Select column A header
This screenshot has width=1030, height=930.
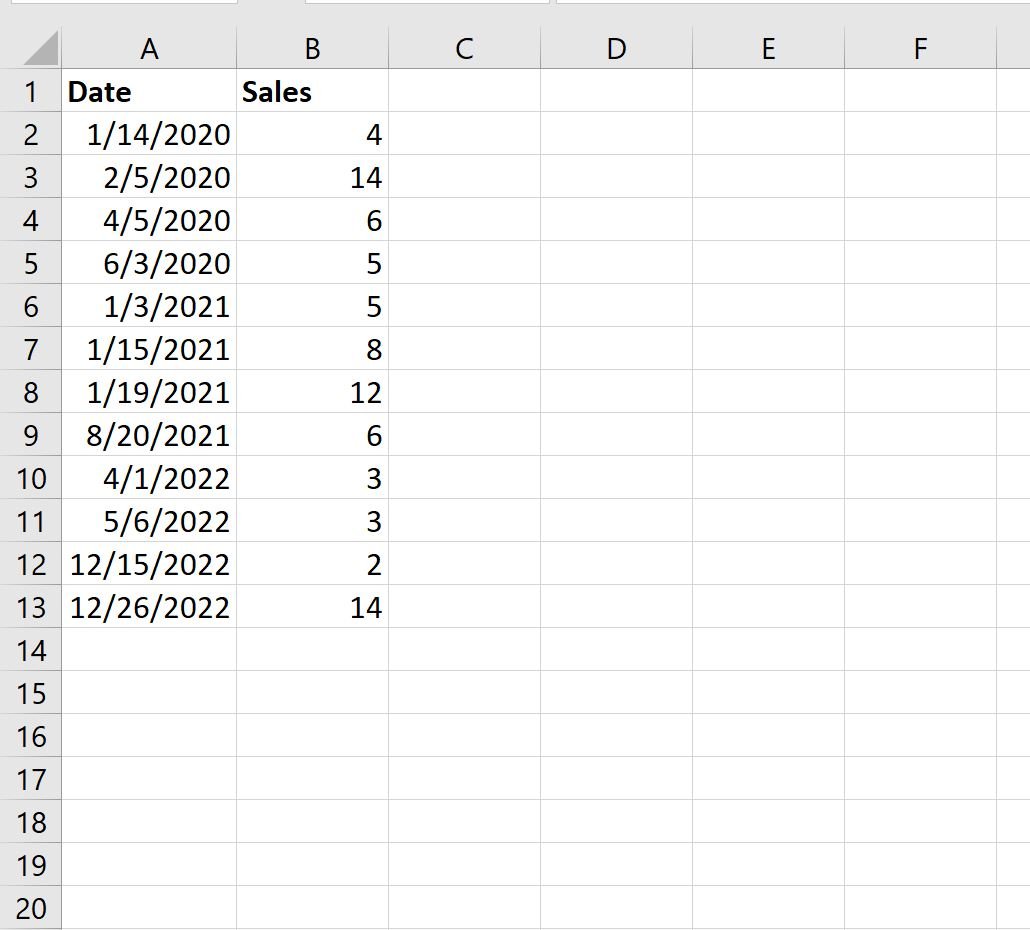point(149,49)
